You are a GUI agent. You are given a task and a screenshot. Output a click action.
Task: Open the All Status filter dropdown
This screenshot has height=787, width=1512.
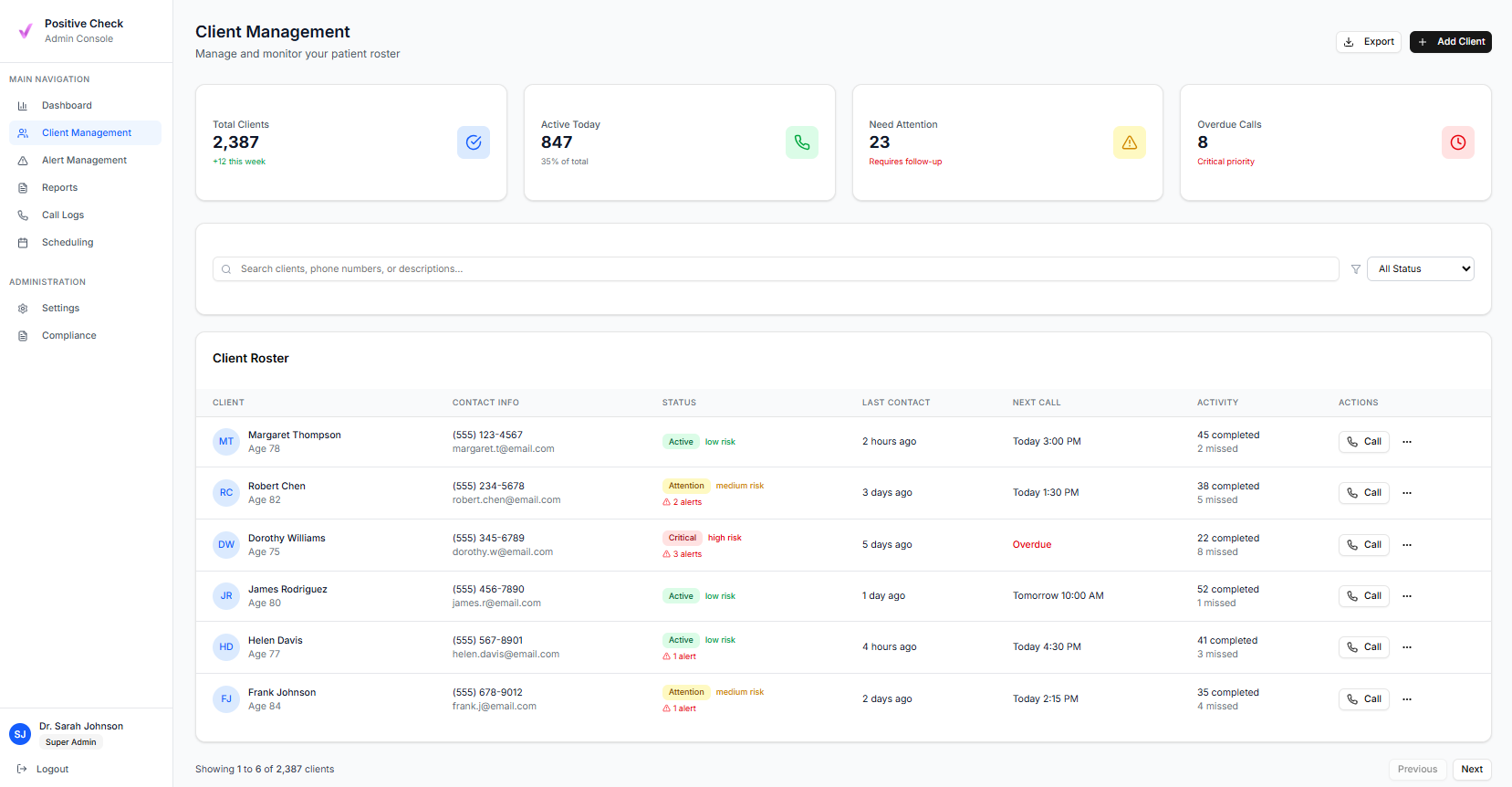(1420, 269)
